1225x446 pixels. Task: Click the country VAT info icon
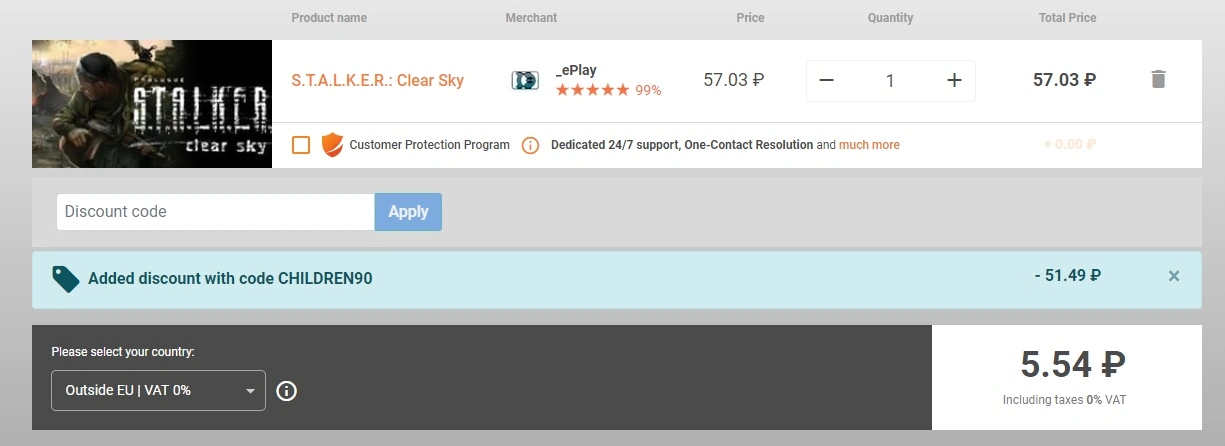tap(286, 391)
